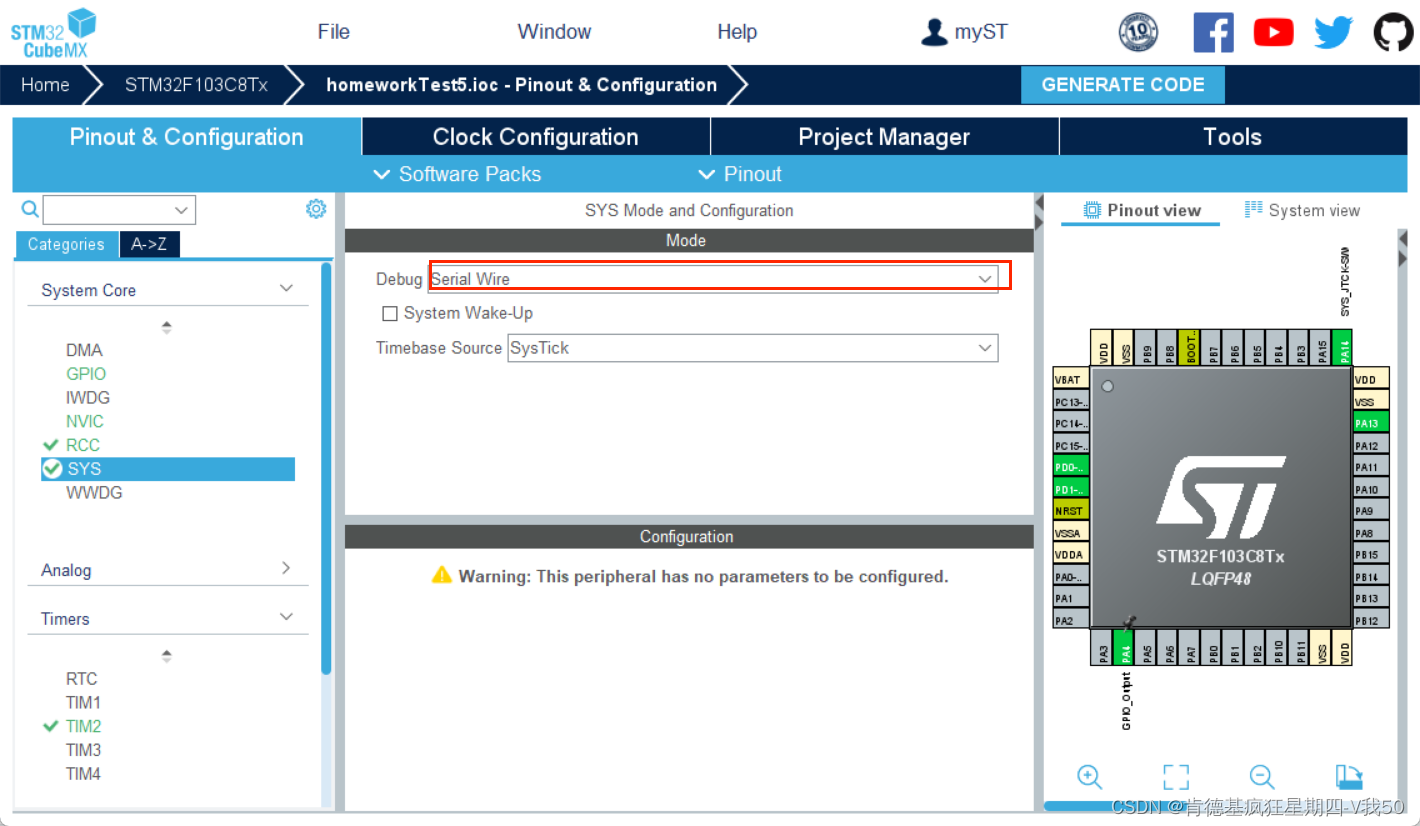1420x826 pixels.
Task: Open the gear settings icon in the categories panel
Action: (316, 208)
